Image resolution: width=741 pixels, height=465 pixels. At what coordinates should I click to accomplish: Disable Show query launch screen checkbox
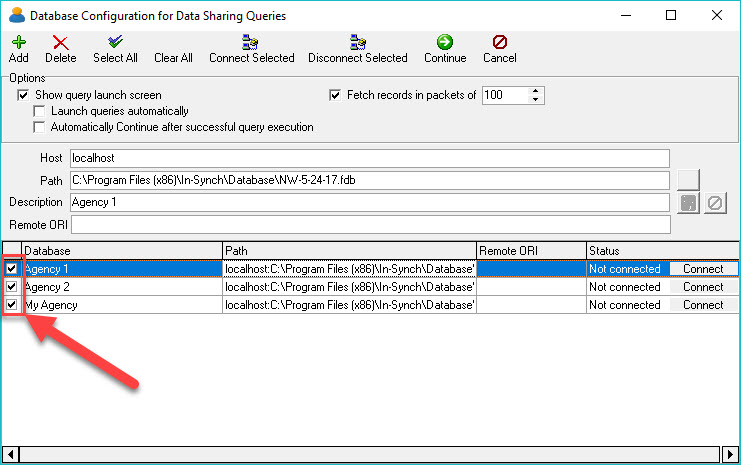(x=24, y=95)
